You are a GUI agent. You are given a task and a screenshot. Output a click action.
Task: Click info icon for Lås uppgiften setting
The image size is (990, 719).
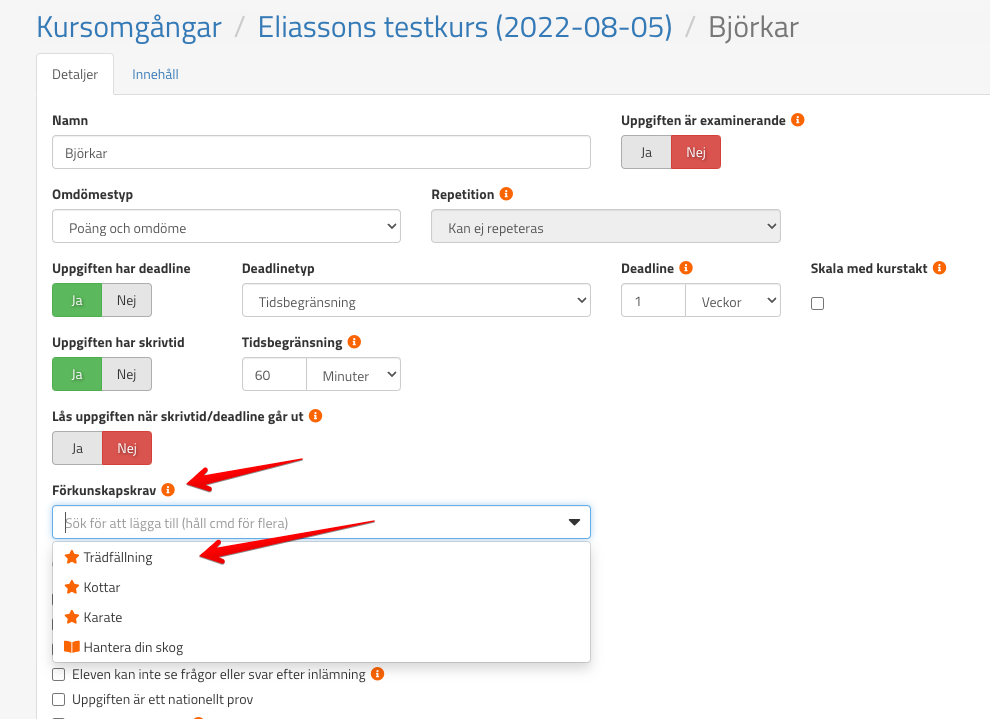click(315, 415)
